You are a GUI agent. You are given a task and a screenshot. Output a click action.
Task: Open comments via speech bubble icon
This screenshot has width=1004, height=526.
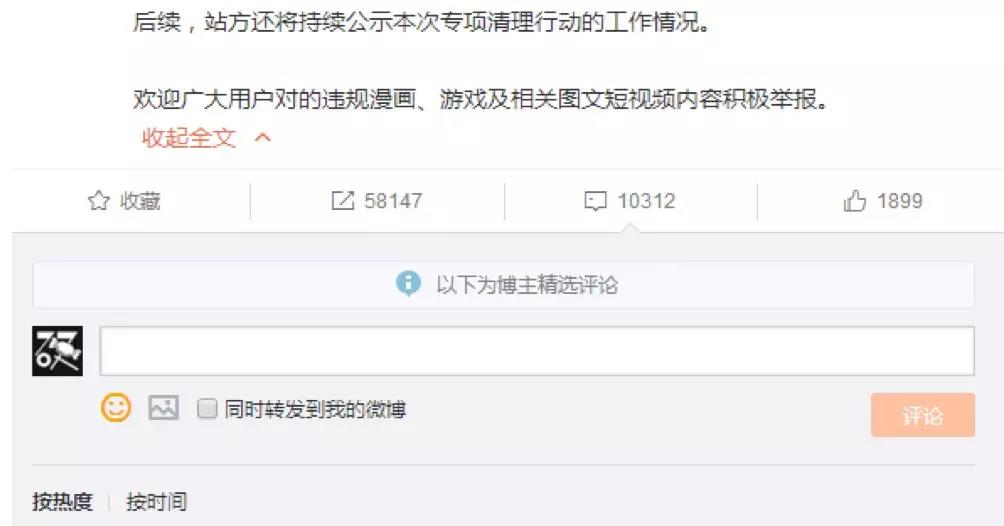(595, 201)
